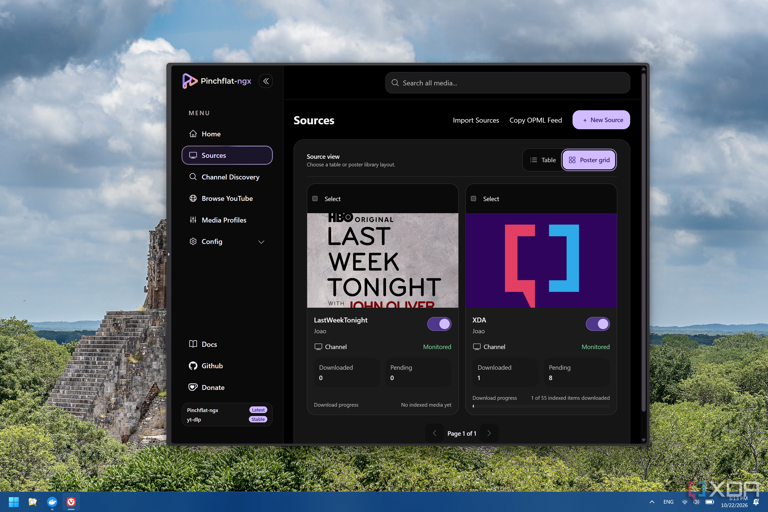The width and height of the screenshot is (768, 512).
Task: Open Channel Discovery in the sidebar
Action: [x=227, y=177]
